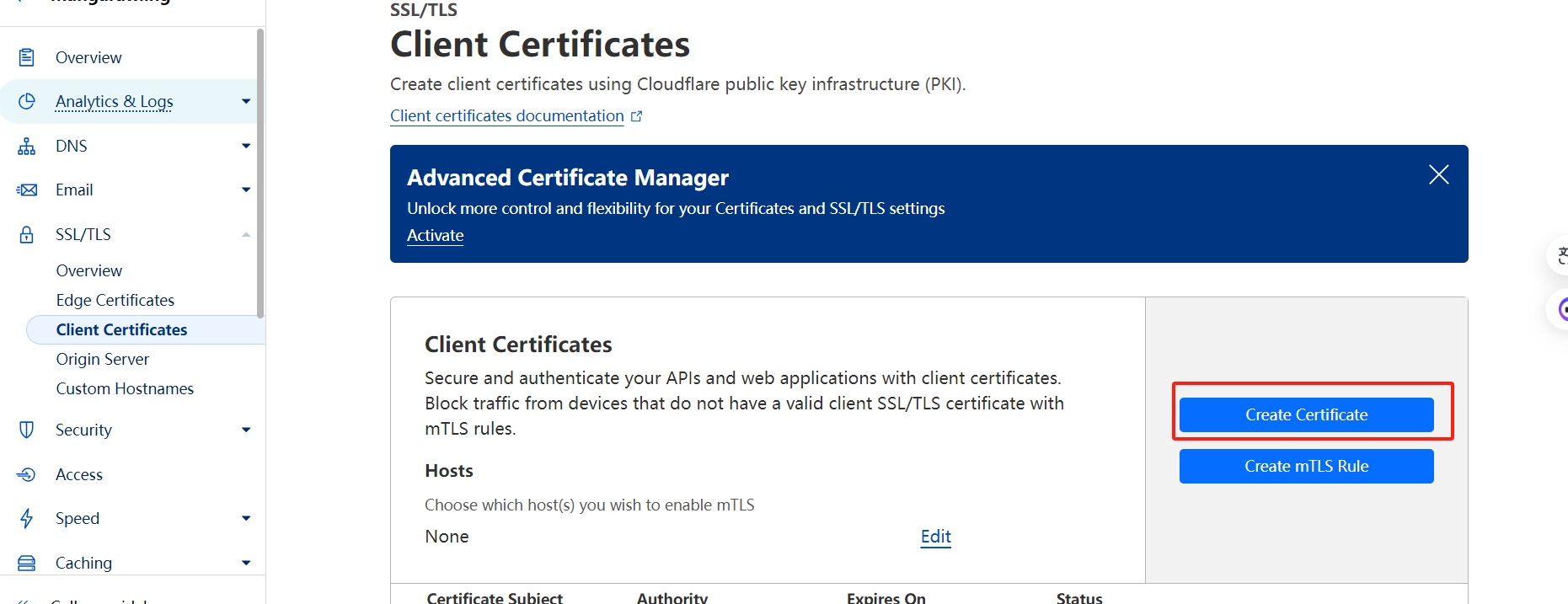Open Client certificates documentation link
This screenshot has height=604, width=1568.
pos(507,115)
